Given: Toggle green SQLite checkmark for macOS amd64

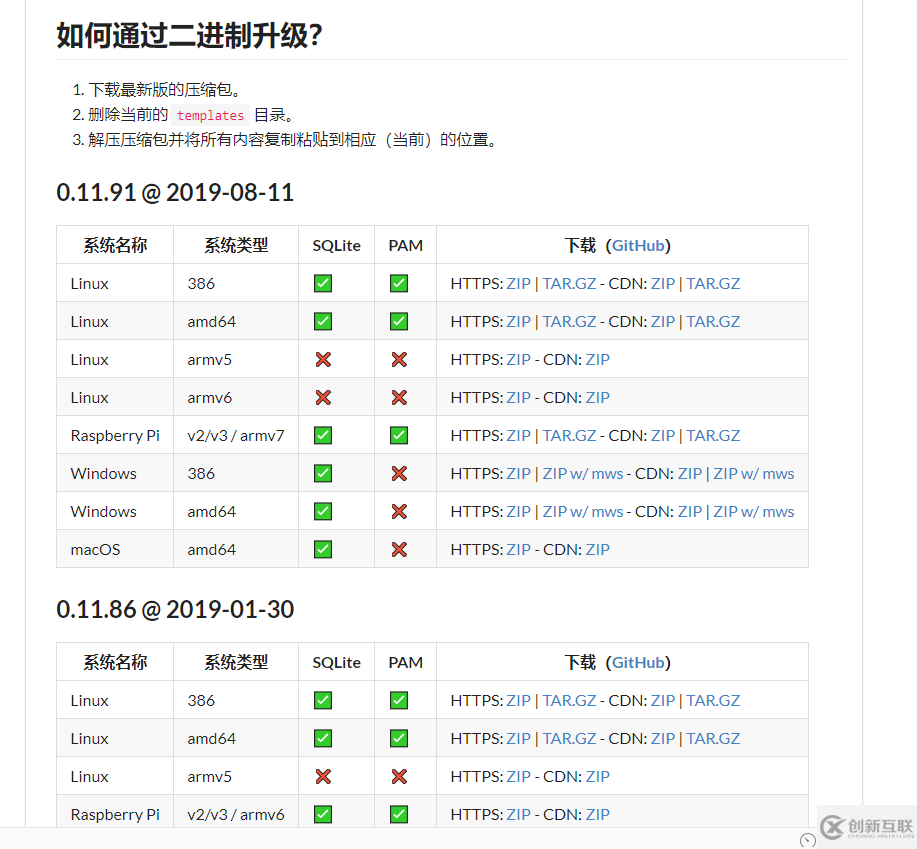Looking at the screenshot, I should click(x=322, y=549).
